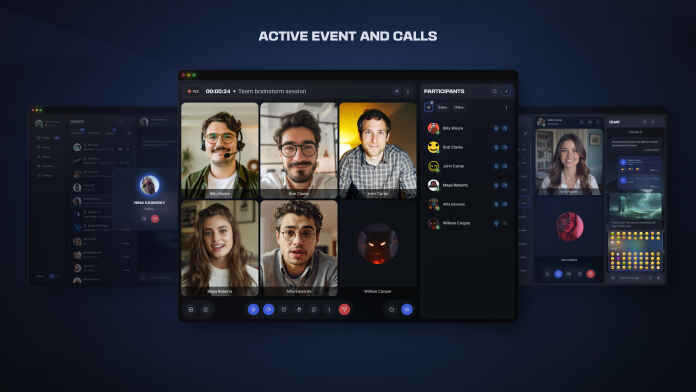The height and width of the screenshot is (392, 696).
Task: Click the blue round button at toolbar's right end
Action: coord(407,309)
